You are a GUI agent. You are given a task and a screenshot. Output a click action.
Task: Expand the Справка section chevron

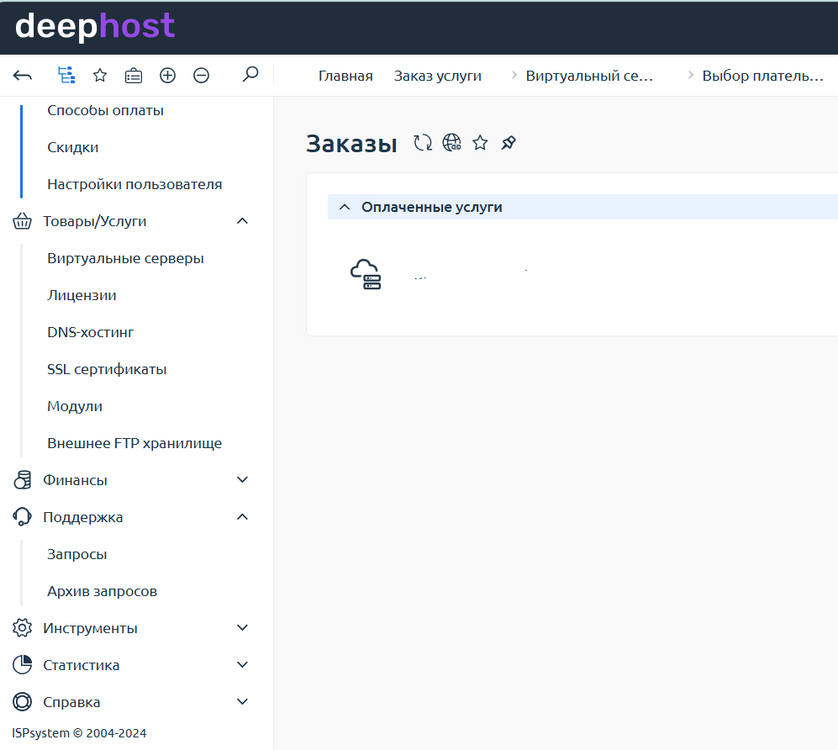(242, 701)
